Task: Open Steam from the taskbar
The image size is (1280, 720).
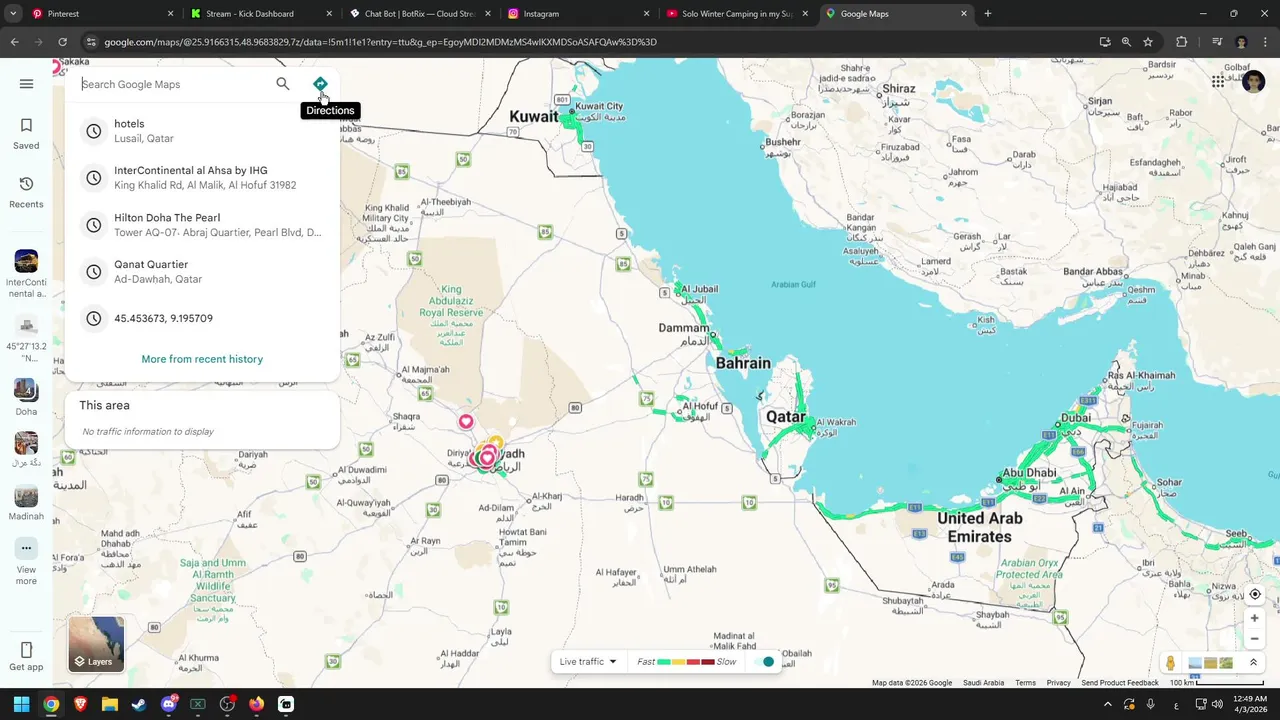Action: click(x=139, y=704)
